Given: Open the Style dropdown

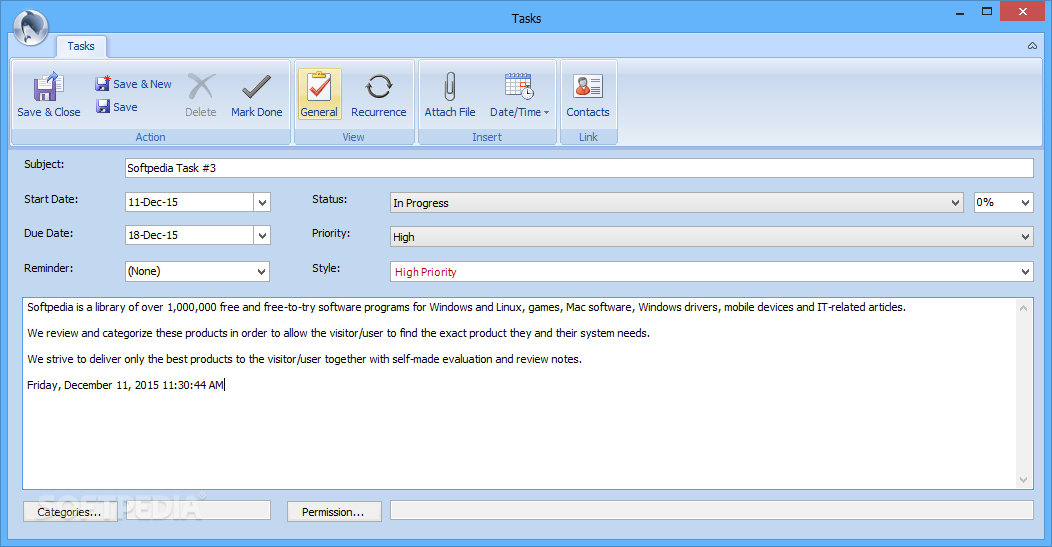Looking at the screenshot, I should click(1025, 272).
